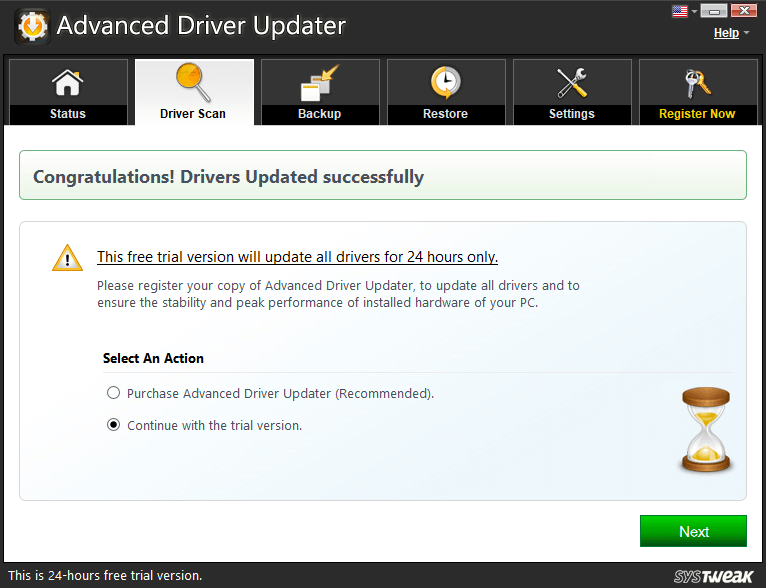
Task: Click 'Please register your copy' description text
Action: (338, 294)
